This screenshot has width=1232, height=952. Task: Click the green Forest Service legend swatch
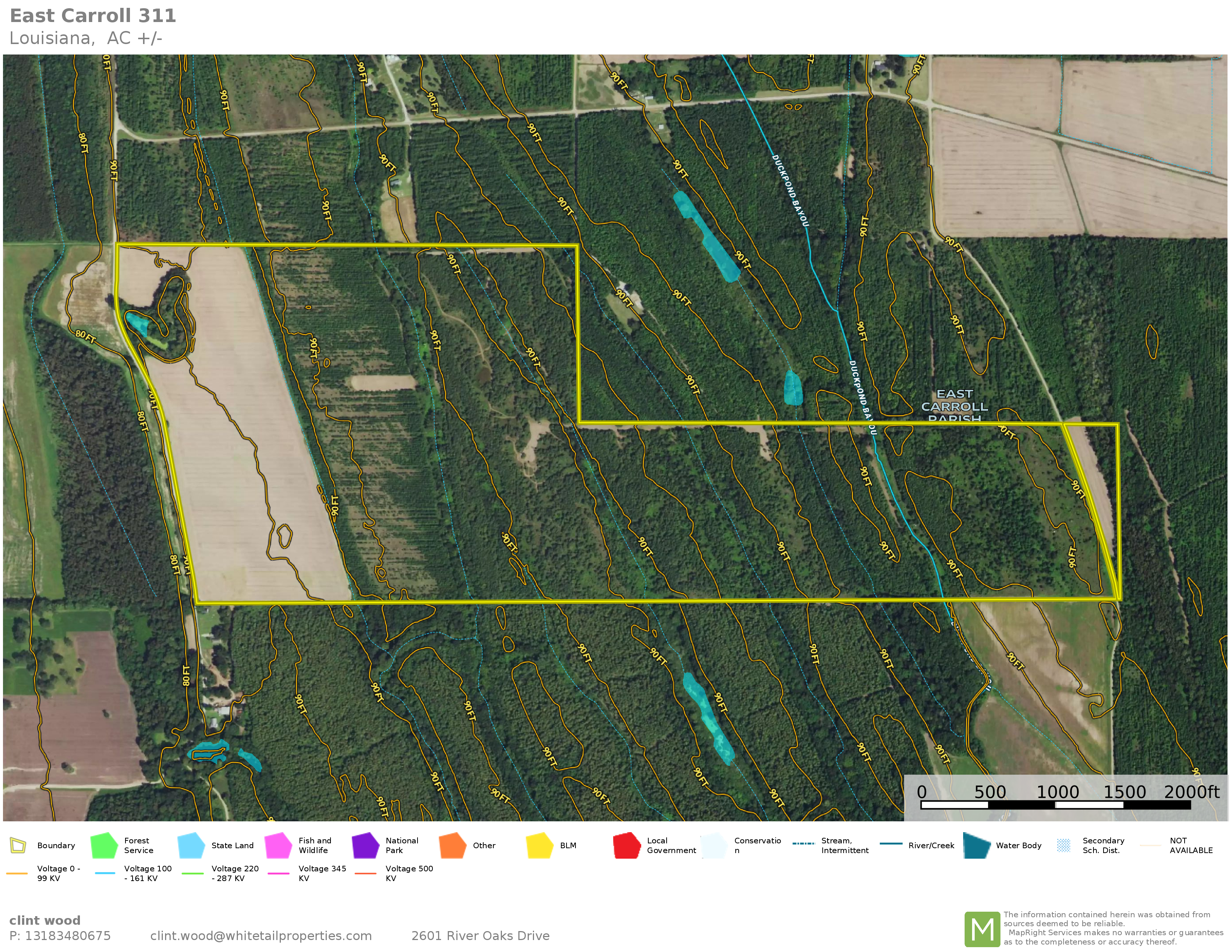(x=104, y=845)
